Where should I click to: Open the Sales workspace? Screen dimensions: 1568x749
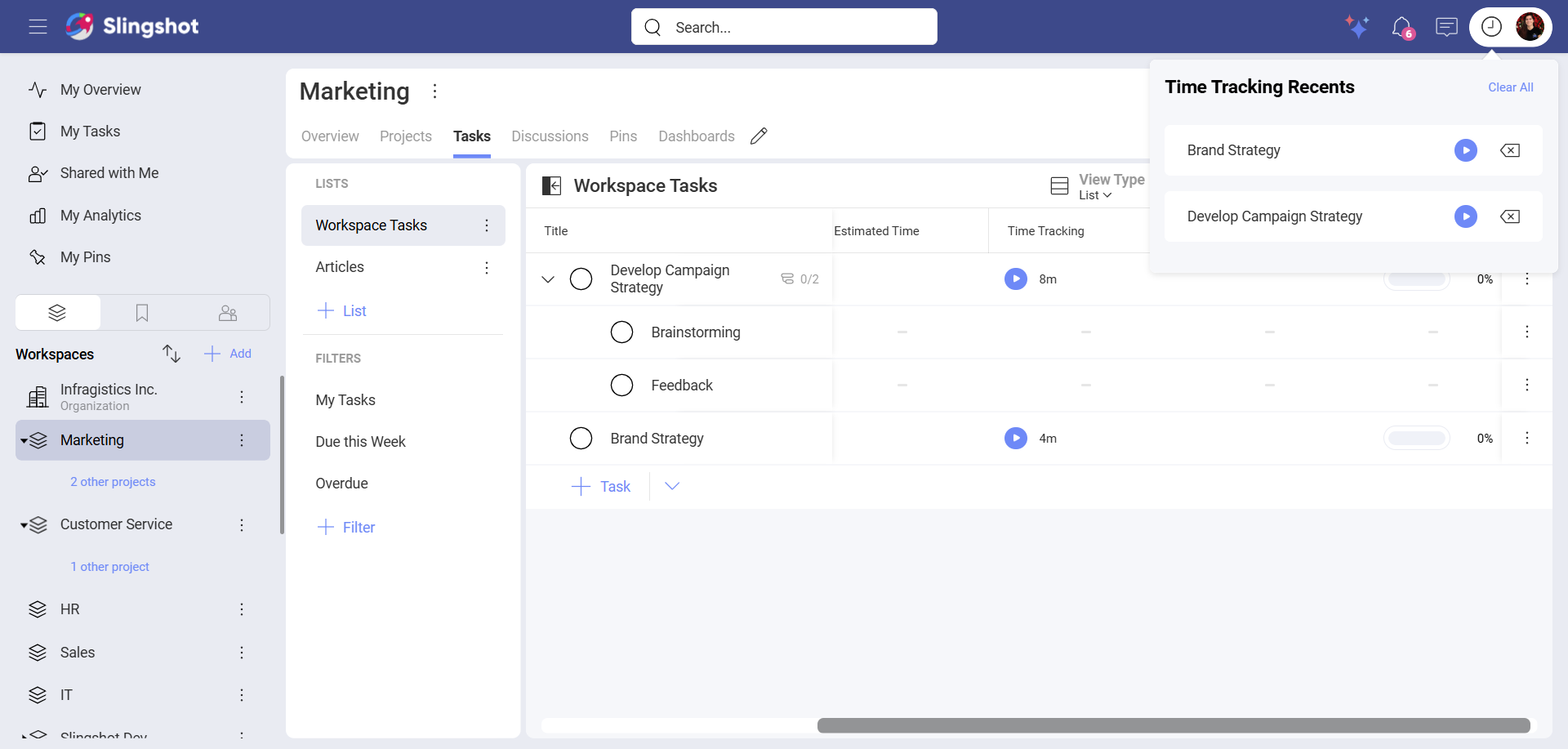pos(78,653)
